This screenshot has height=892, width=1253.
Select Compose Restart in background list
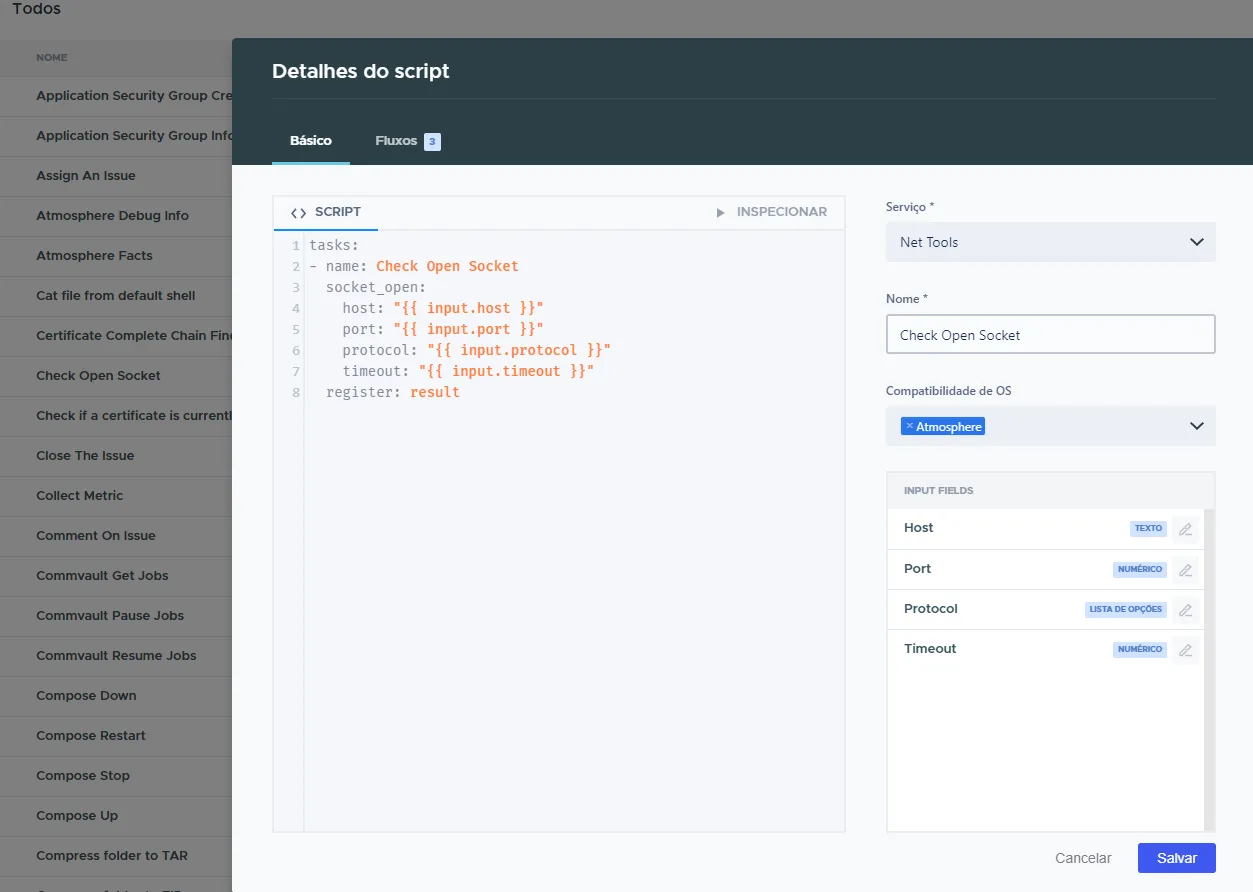click(116, 736)
